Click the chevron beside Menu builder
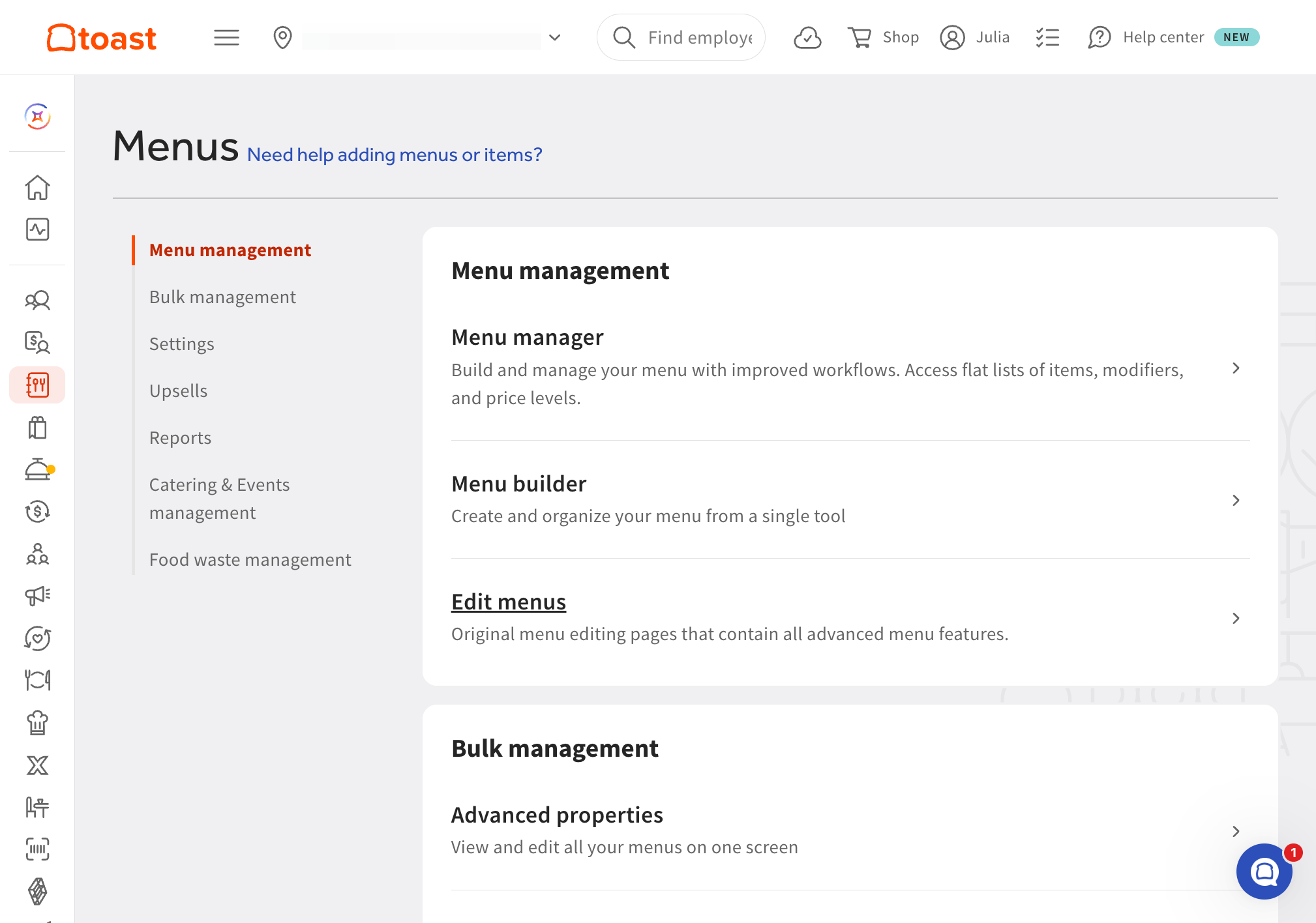 1236,500
